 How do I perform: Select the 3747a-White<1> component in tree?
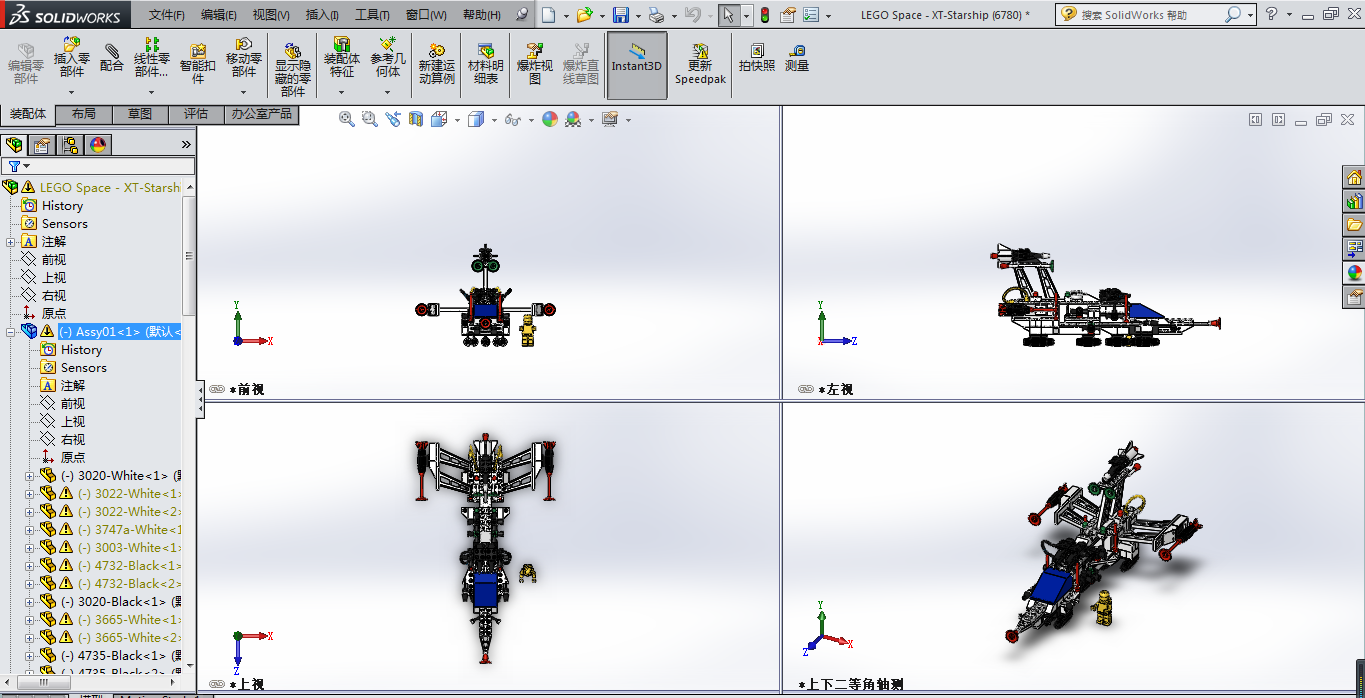(x=130, y=530)
